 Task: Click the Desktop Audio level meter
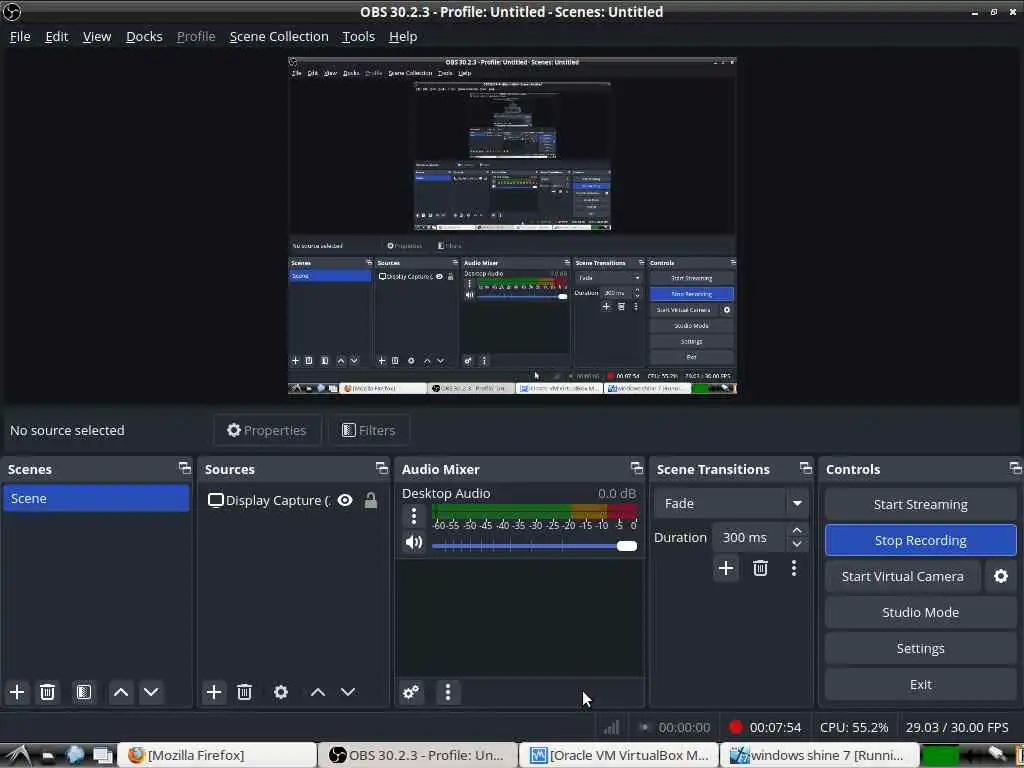pyautogui.click(x=534, y=511)
